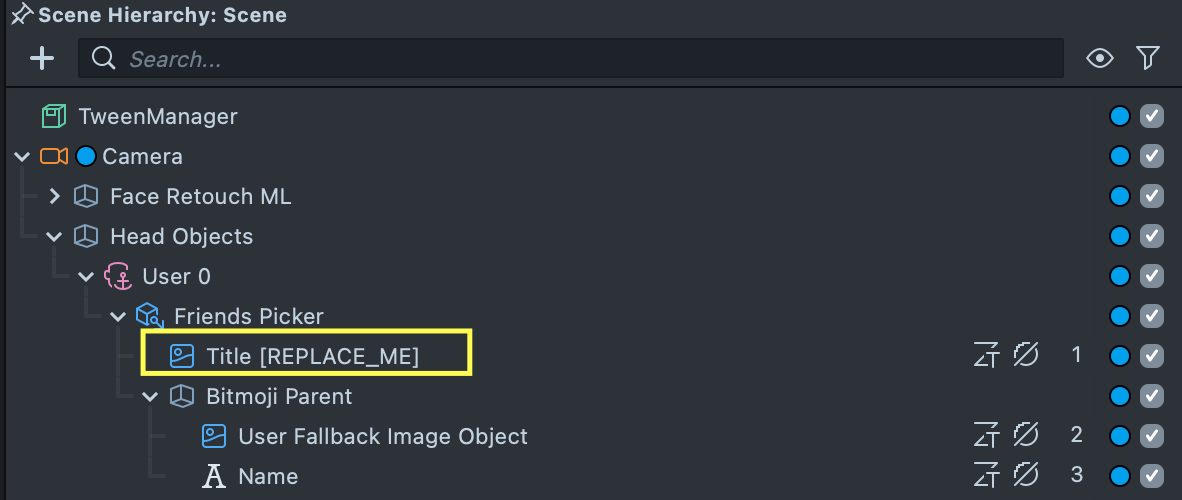This screenshot has width=1182, height=500.
Task: Toggle the eye visibility filter icon
Action: point(1100,59)
